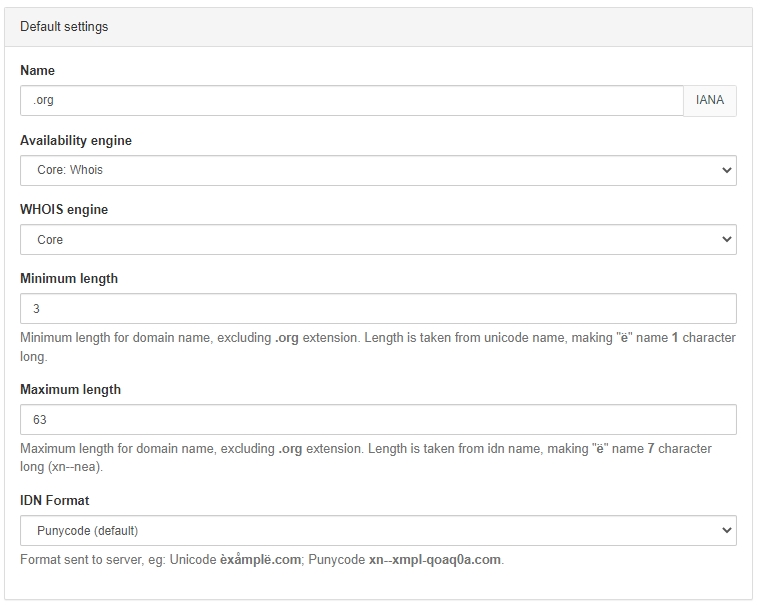Open the IDN Format Punycode dropdown
The image size is (762, 608).
pyautogui.click(x=378, y=531)
